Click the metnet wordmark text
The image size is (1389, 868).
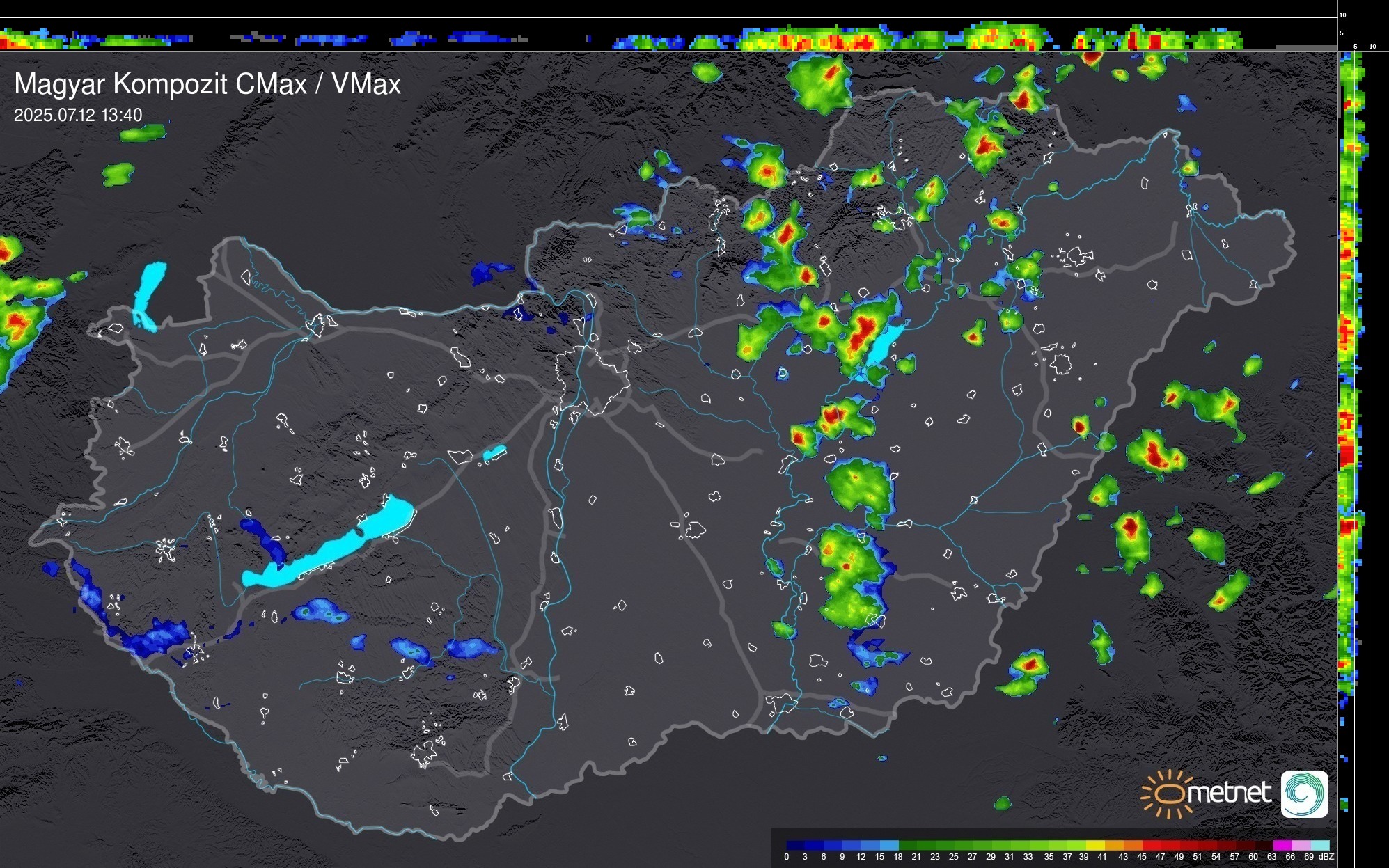click(1229, 793)
